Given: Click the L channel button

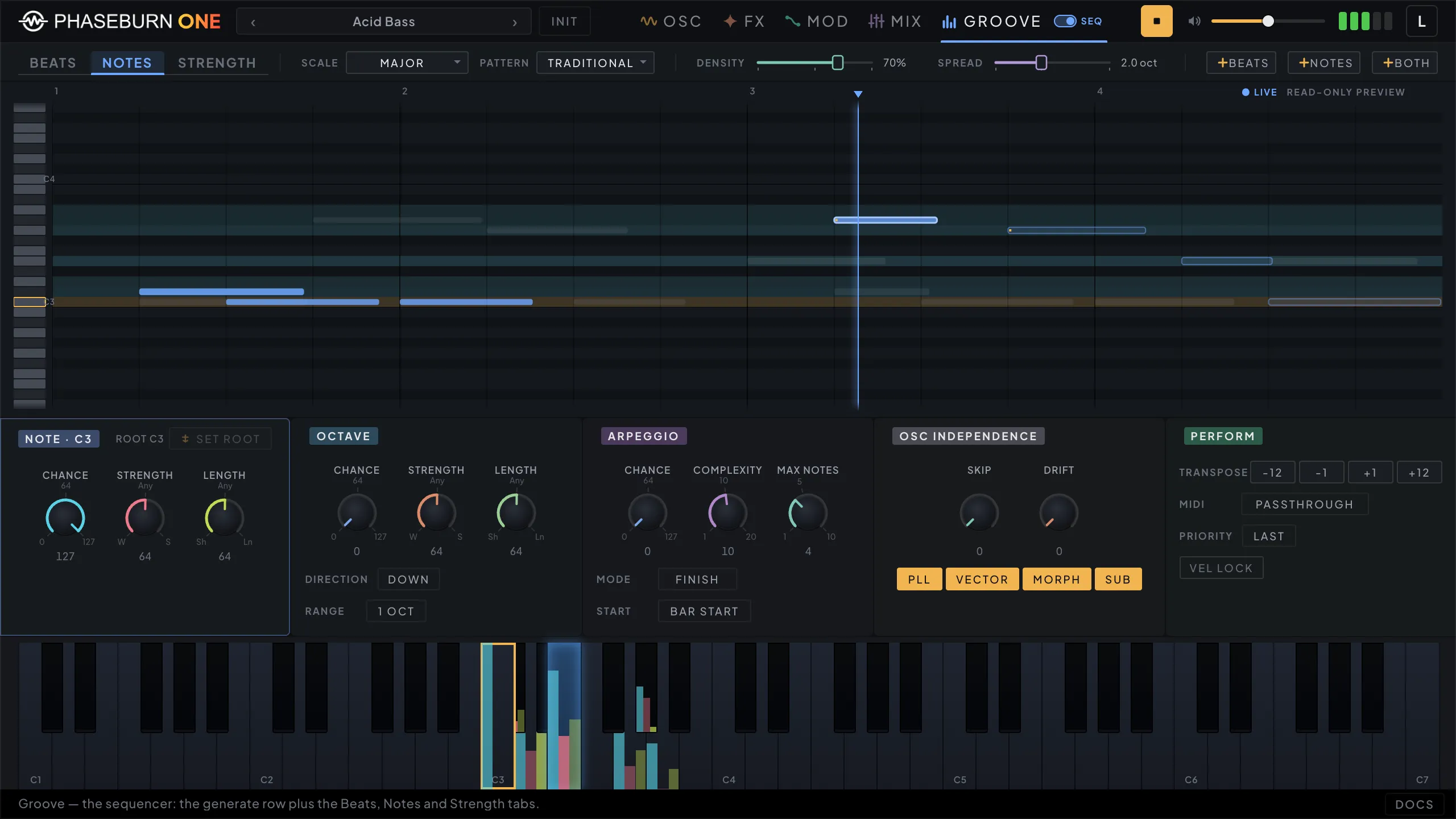Looking at the screenshot, I should (x=1421, y=22).
